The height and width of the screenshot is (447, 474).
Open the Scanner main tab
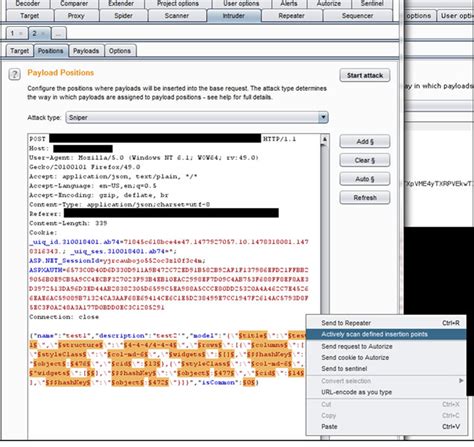click(176, 16)
